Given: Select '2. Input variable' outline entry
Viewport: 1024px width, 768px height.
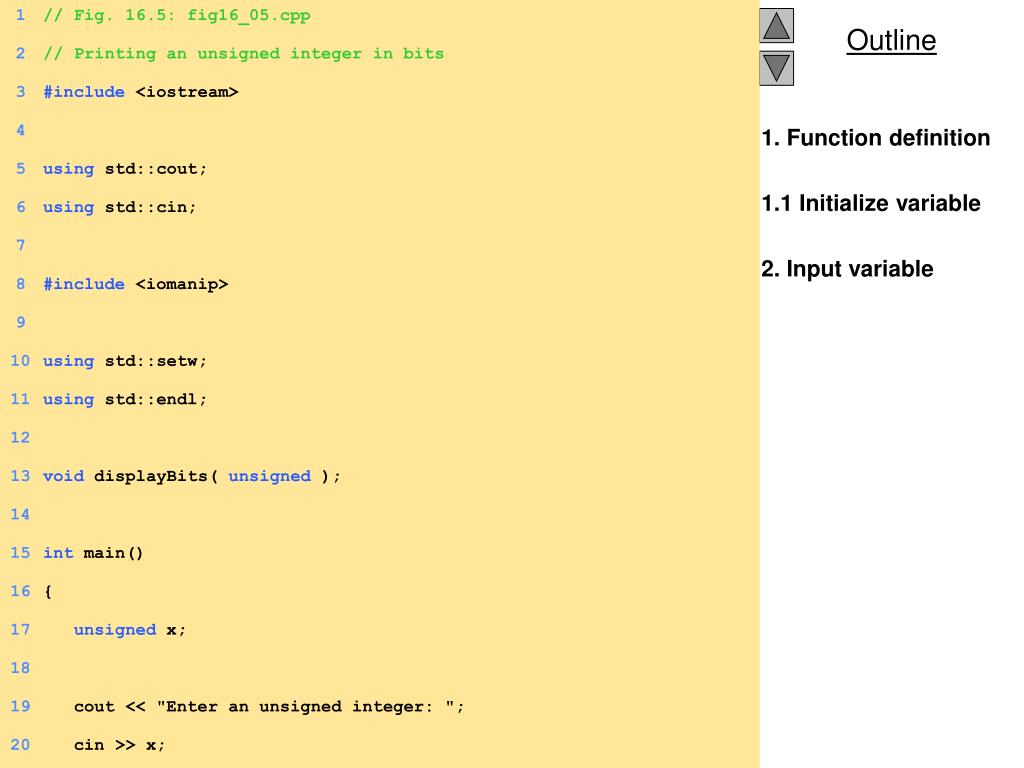Looking at the screenshot, I should point(847,269).
